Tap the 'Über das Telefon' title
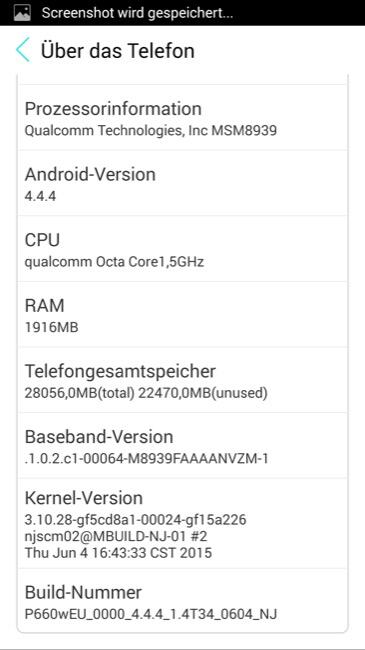The image size is (365, 650). pyautogui.click(x=117, y=51)
